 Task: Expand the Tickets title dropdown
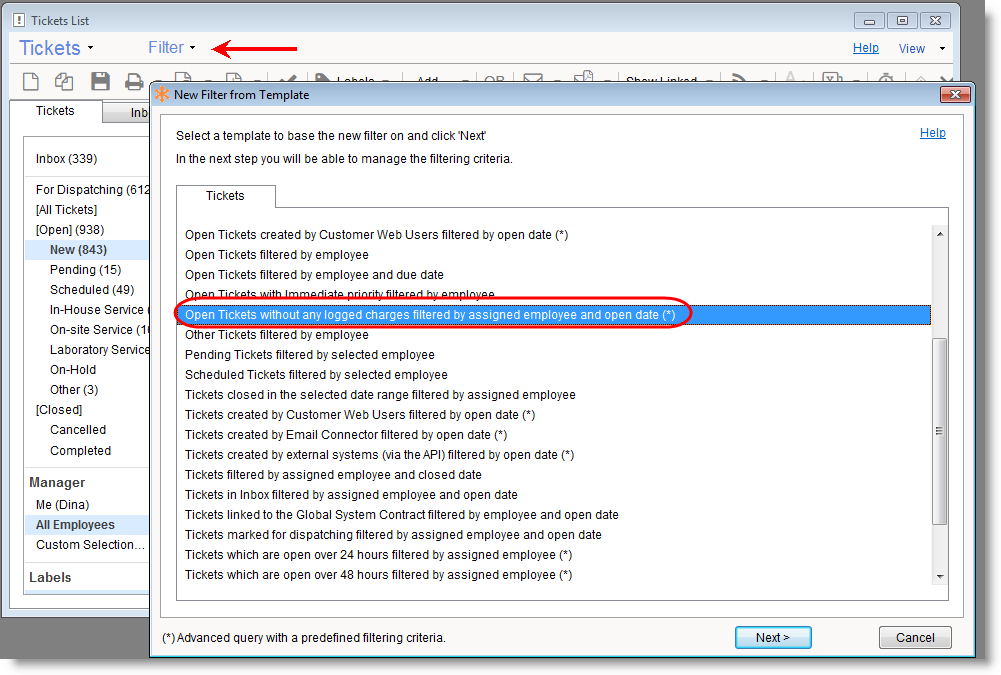[56, 48]
